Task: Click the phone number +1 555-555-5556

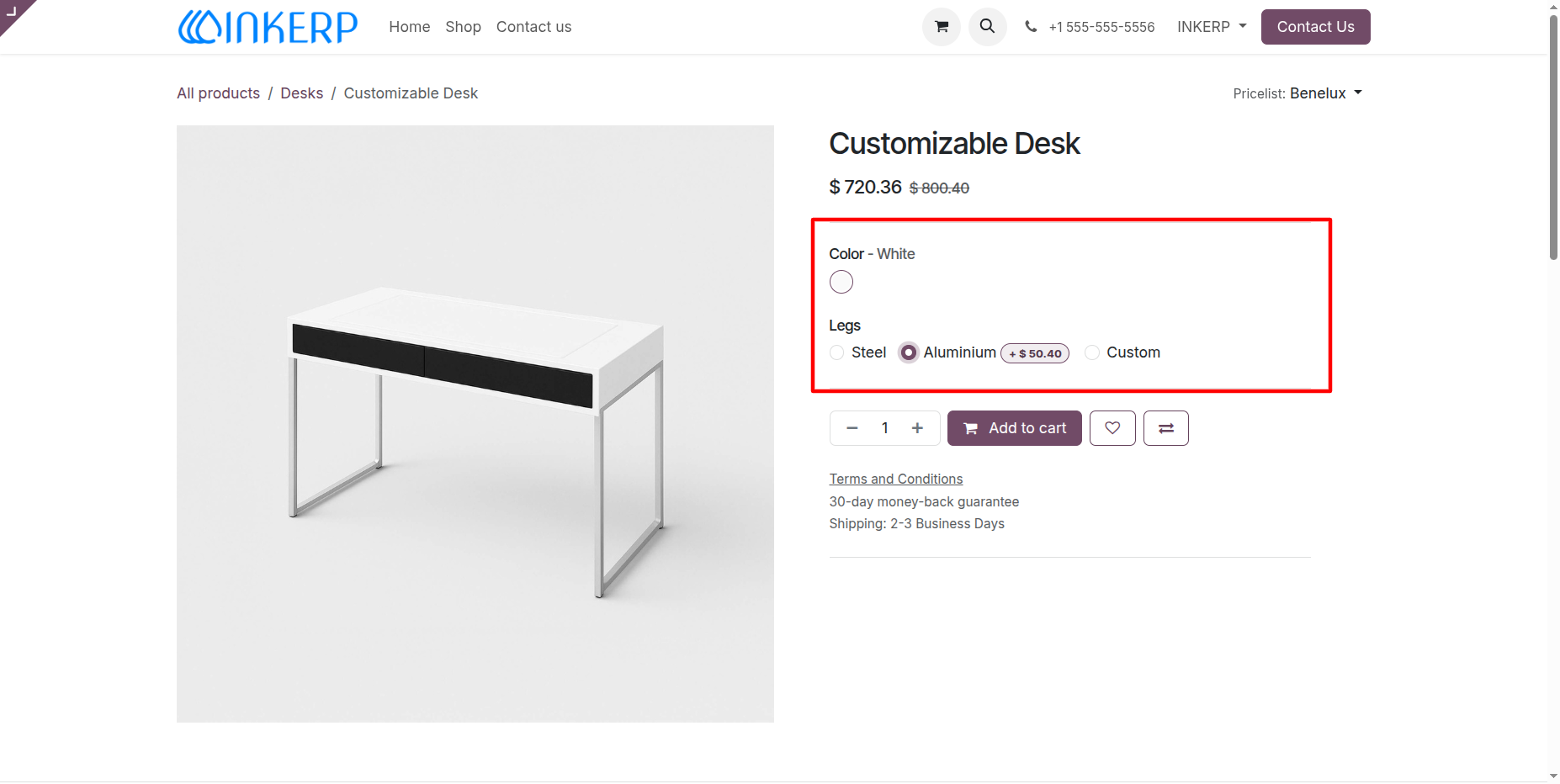Action: (x=1101, y=27)
